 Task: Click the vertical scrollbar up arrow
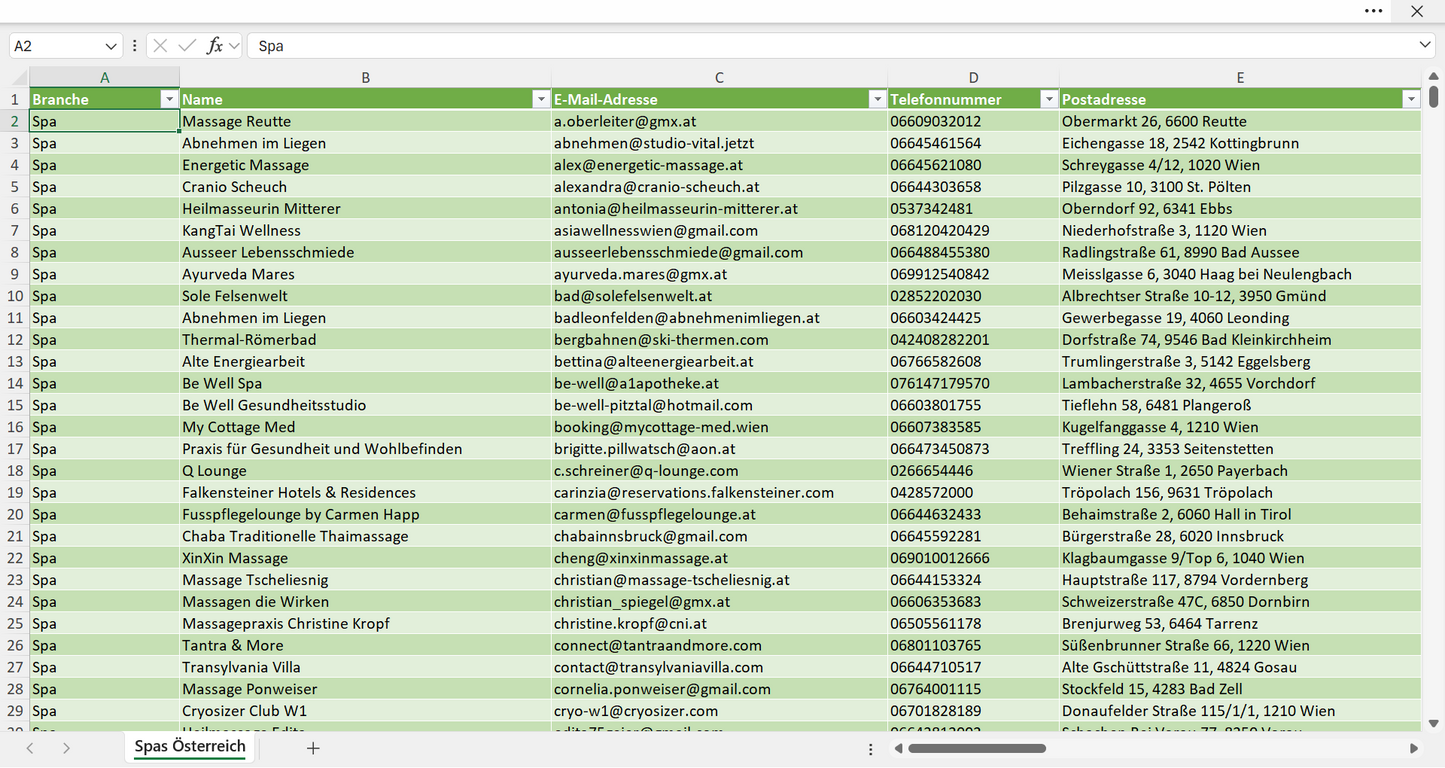(1434, 77)
